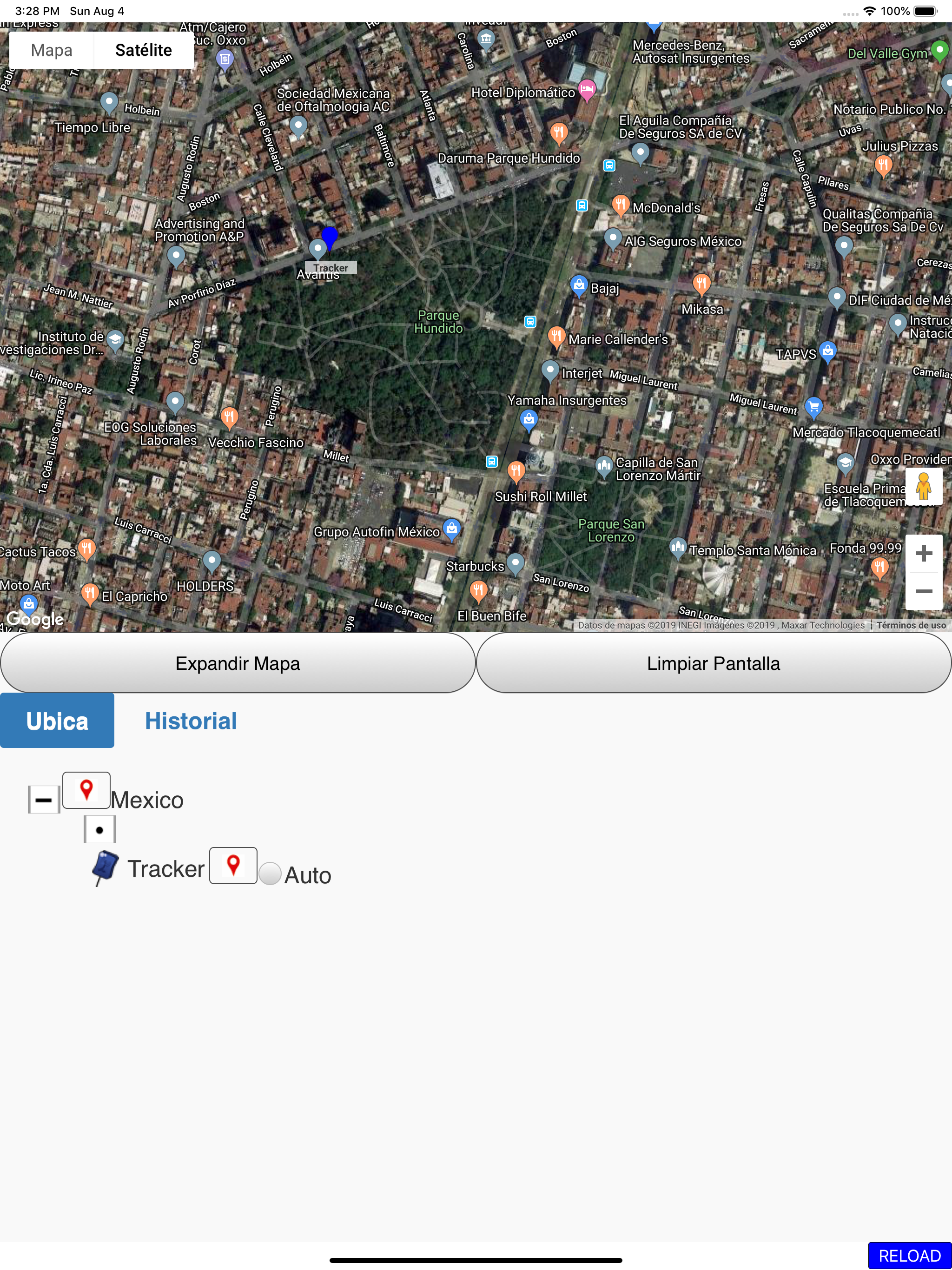Click the Wi-Fi status icon
The image size is (952, 1270).
pos(870,11)
